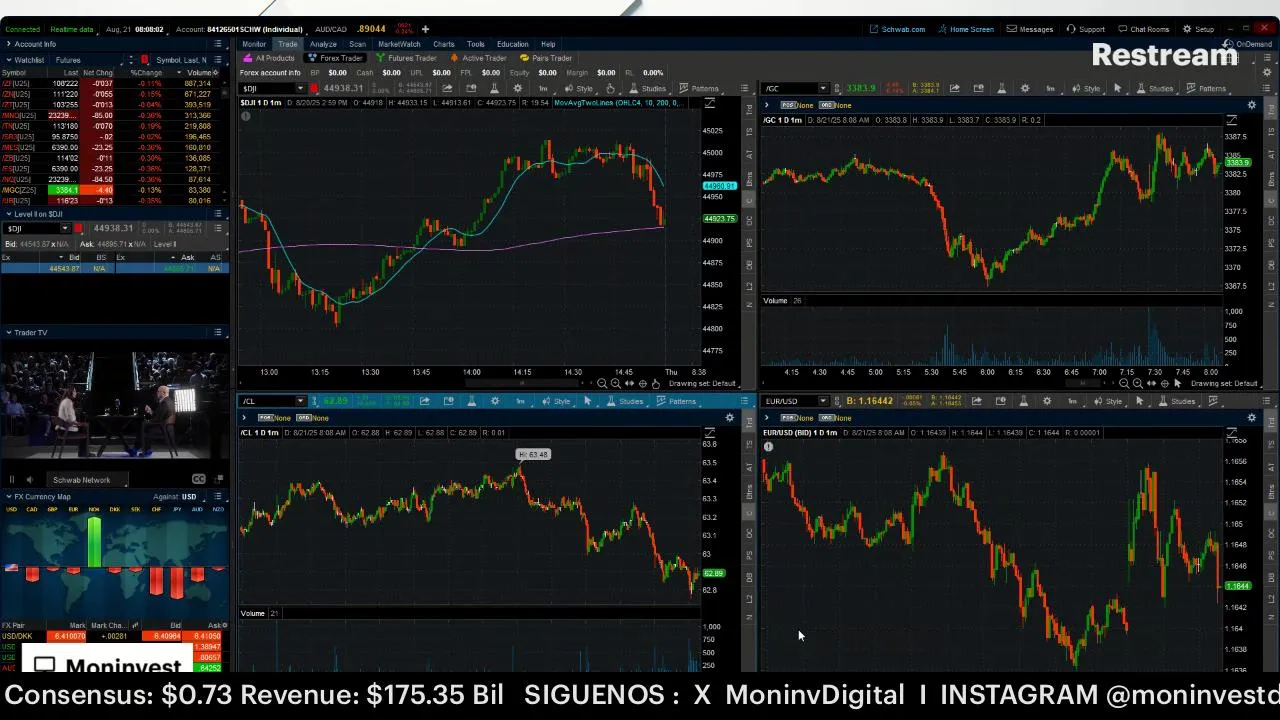Open the Education tab
The image size is (1280, 720).
click(512, 44)
